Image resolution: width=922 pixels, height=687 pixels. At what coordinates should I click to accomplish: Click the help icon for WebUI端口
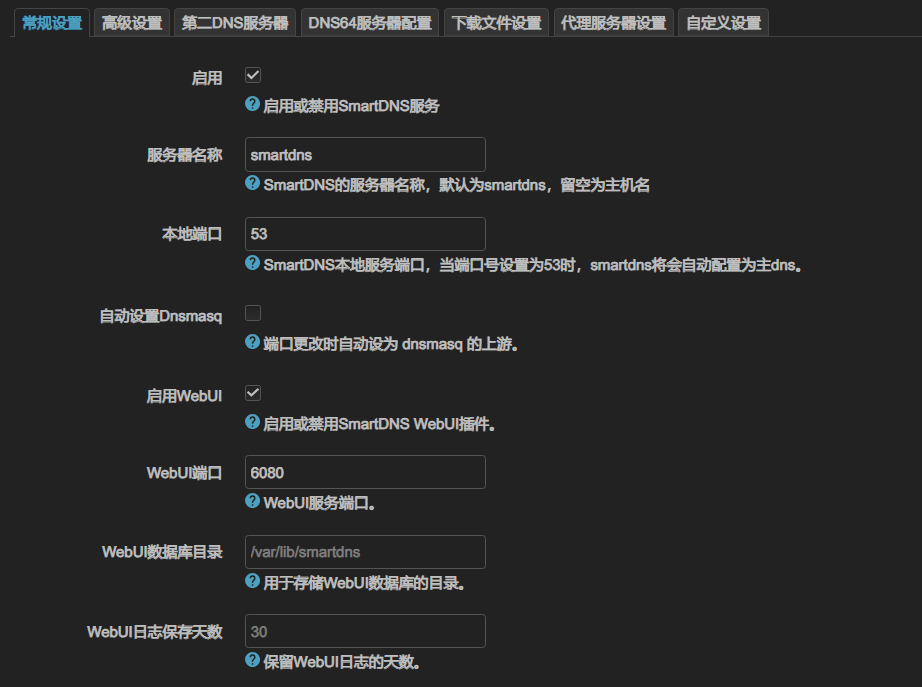tap(252, 503)
